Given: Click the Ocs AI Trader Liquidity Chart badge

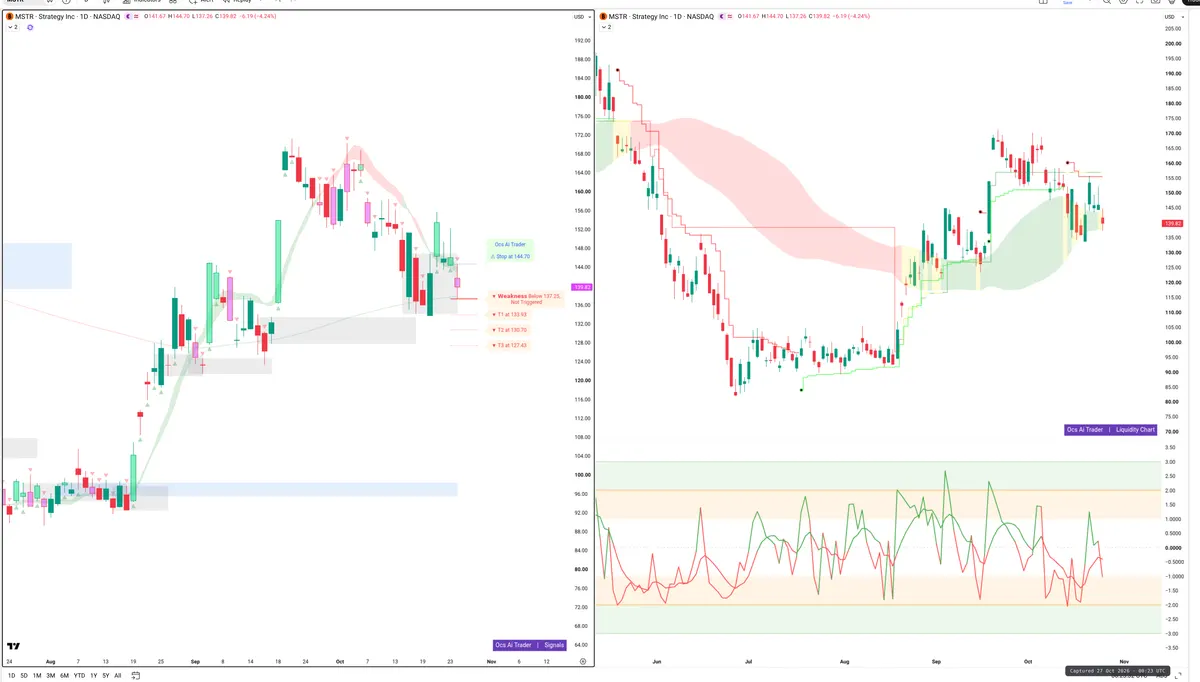Looking at the screenshot, I should click(1111, 429).
